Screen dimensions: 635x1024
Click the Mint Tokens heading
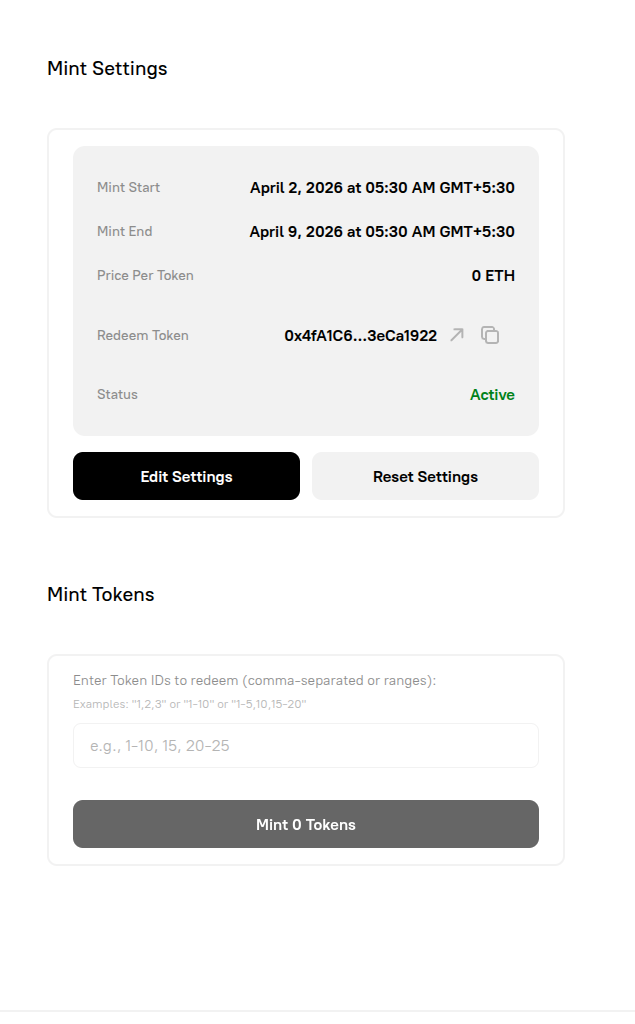[x=100, y=594]
